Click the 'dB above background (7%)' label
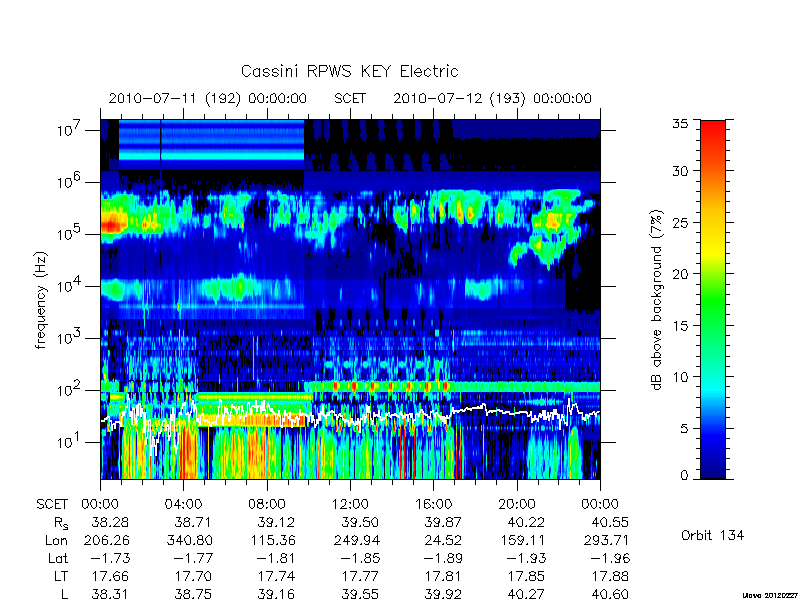Image resolution: width=800 pixels, height=600 pixels. coord(657,300)
